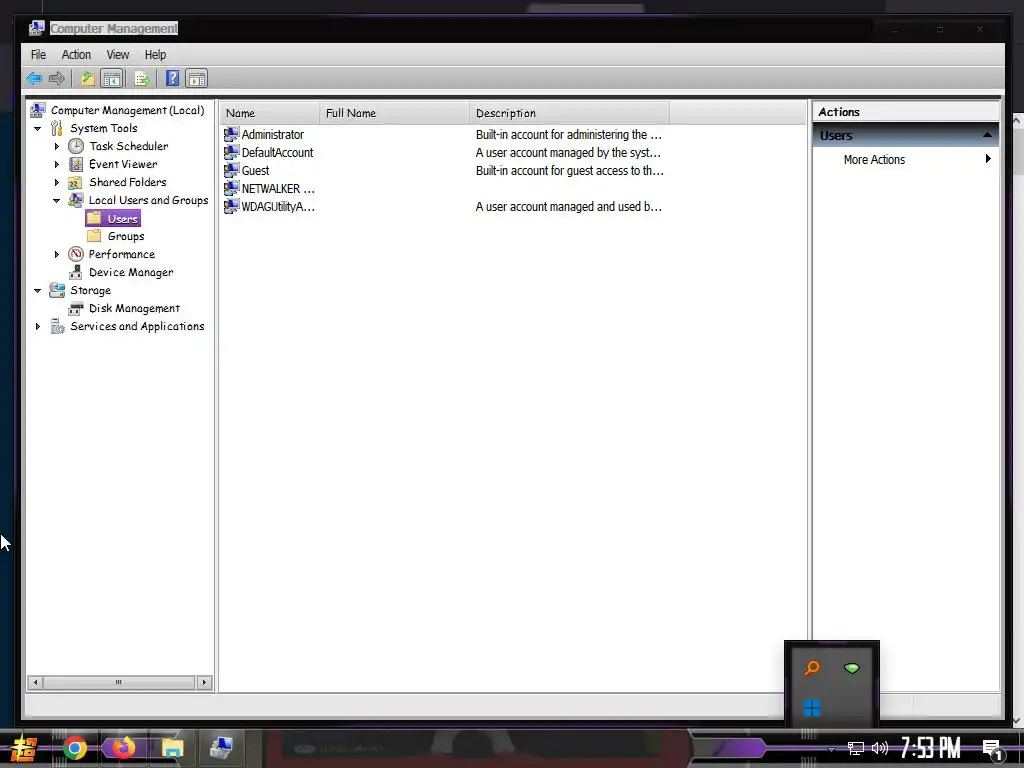Click the 7:53 PM taskbar clock
The width and height of the screenshot is (1024, 768).
click(x=930, y=748)
